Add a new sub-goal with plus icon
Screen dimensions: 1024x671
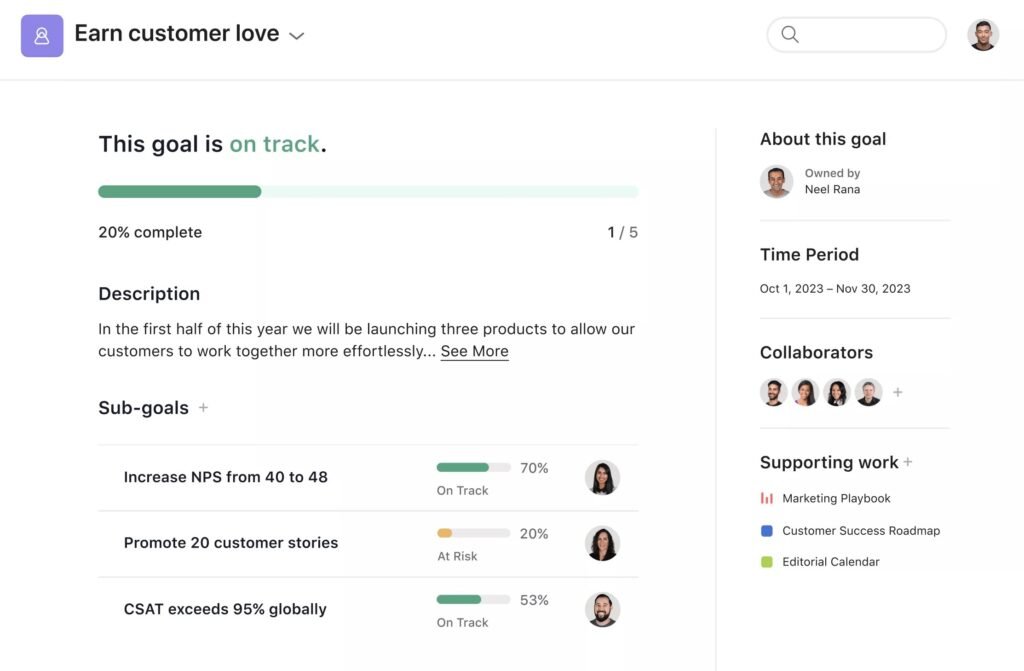203,408
